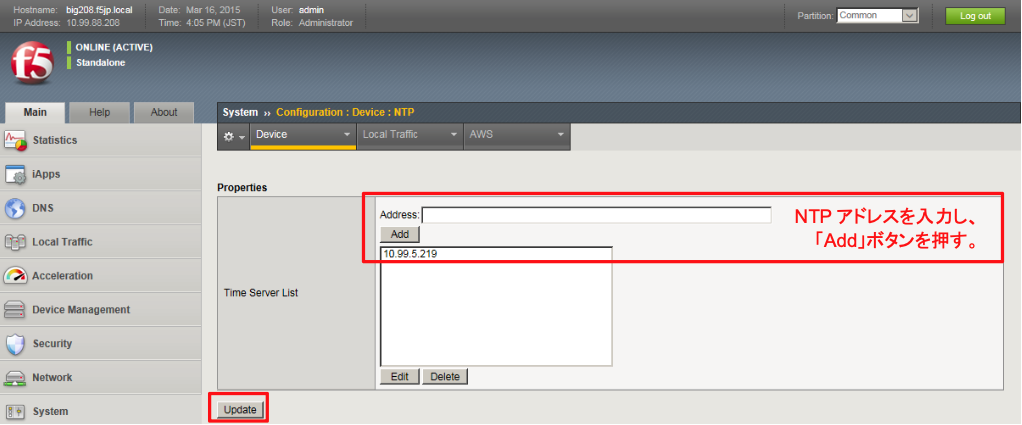
Task: Click the System settings icon
Action: [x=16, y=411]
